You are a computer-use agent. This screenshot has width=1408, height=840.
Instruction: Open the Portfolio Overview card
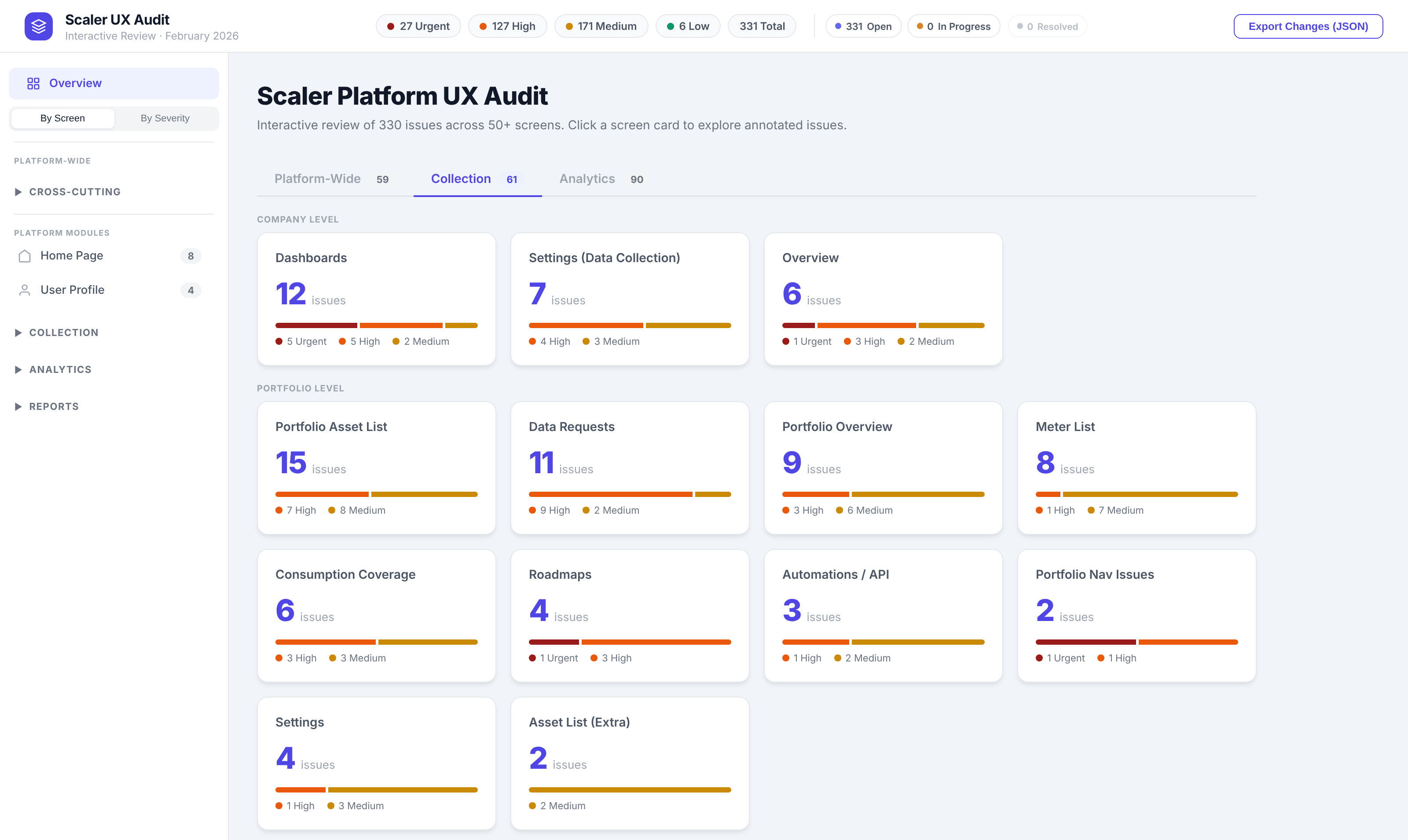click(x=883, y=468)
